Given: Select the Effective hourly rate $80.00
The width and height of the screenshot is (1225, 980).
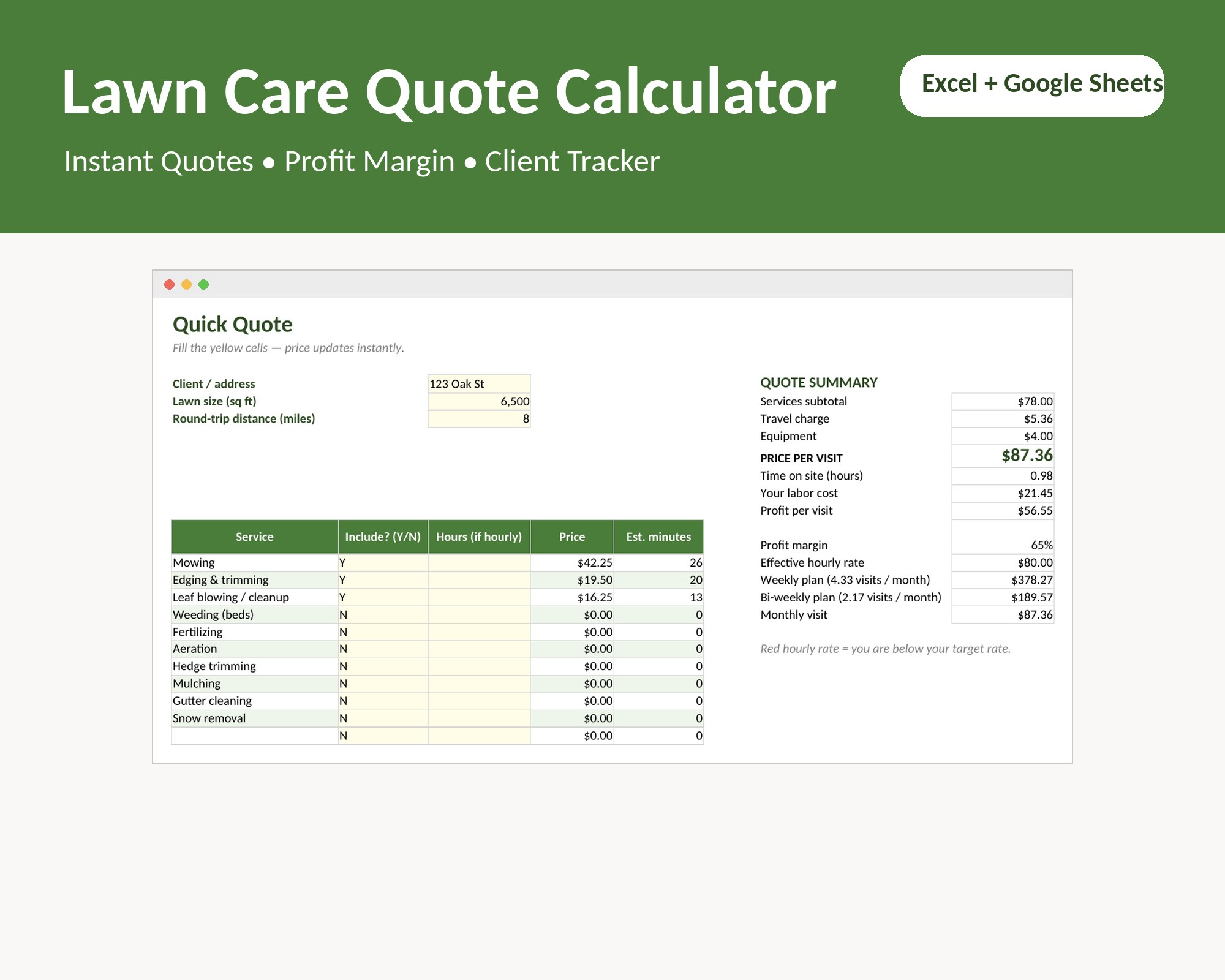Looking at the screenshot, I should [x=1003, y=562].
